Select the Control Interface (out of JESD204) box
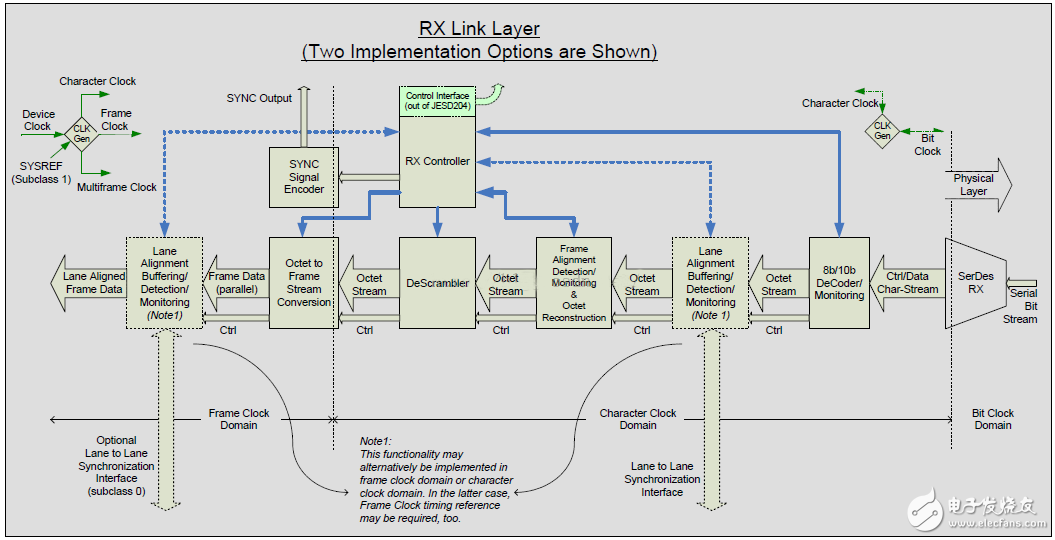1055x540 pixels. (437, 101)
